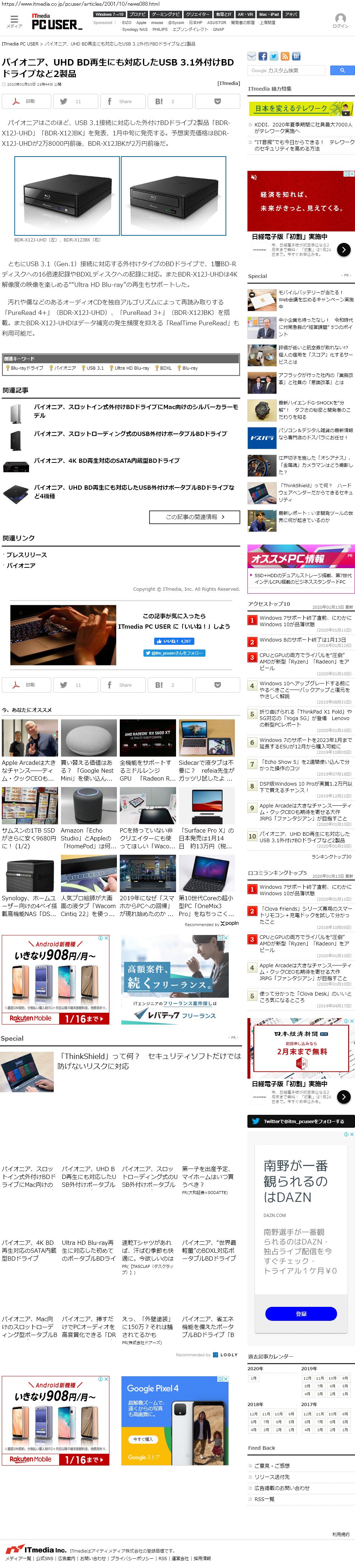Click the オススメPC情報 banner
Image resolution: width=355 pixels, height=1568 pixels.
301,557
